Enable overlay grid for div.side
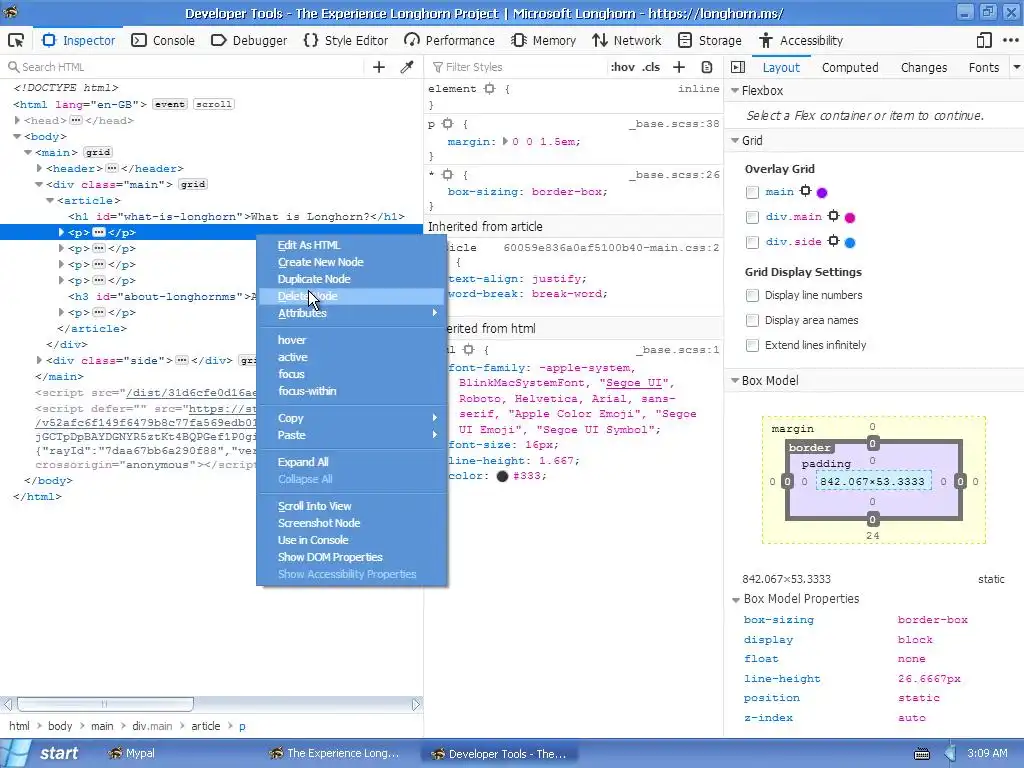The image size is (1024, 768). point(752,242)
